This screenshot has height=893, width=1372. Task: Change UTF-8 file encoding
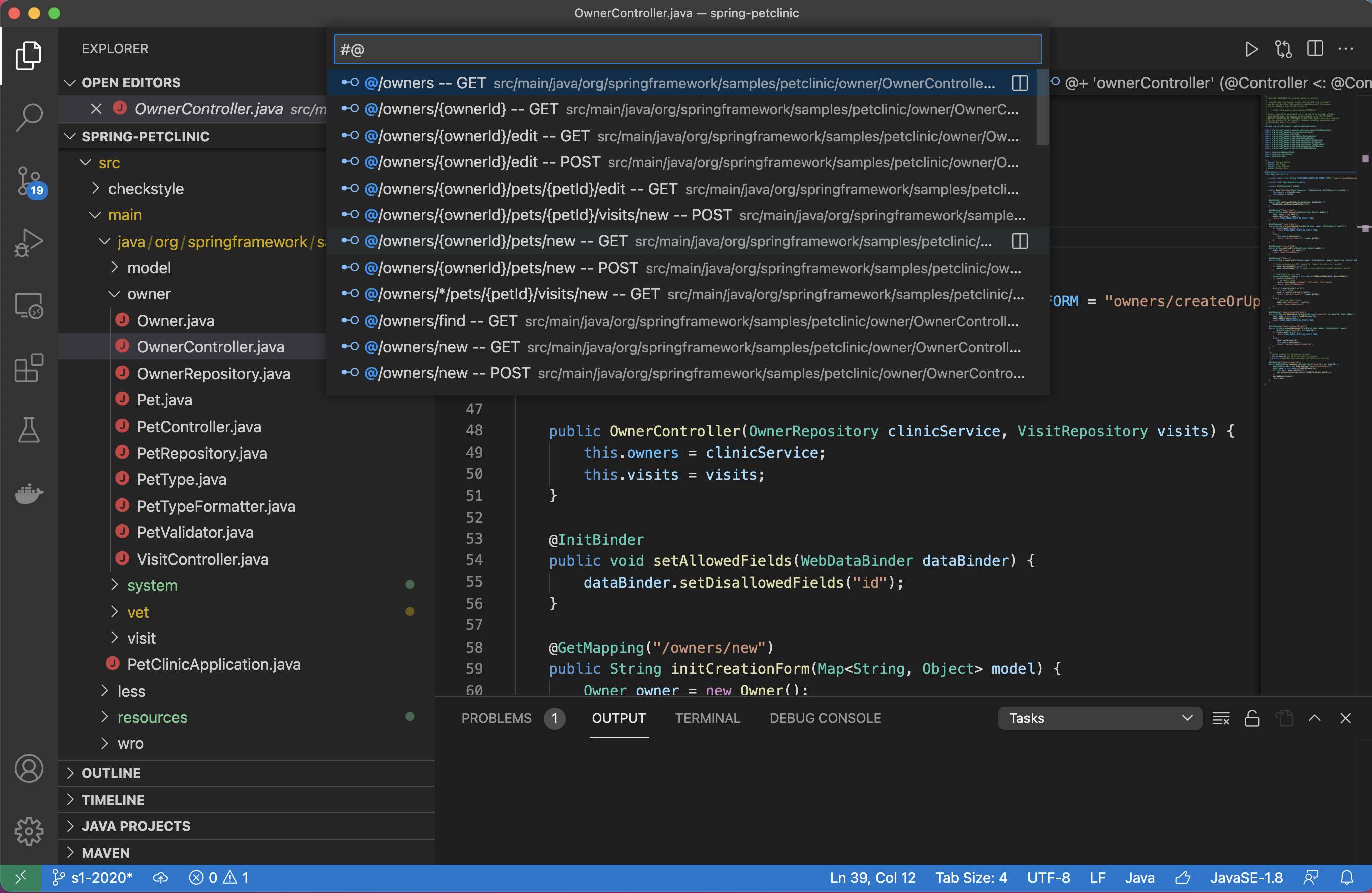(x=1048, y=877)
